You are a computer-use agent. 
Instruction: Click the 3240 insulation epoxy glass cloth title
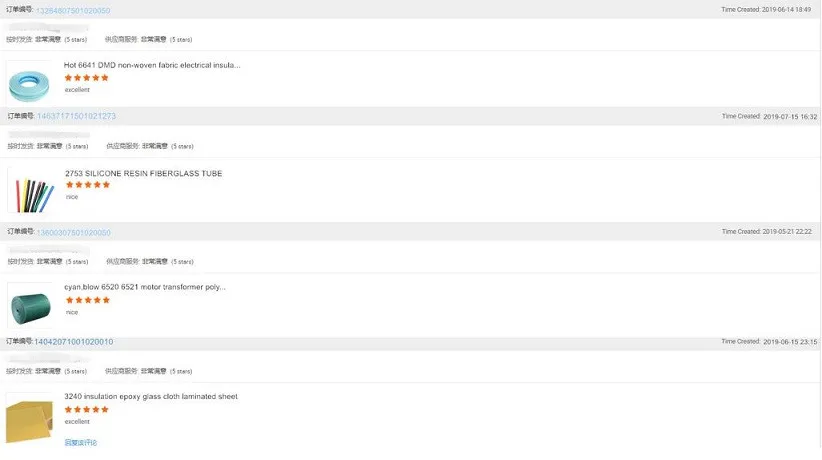(151, 396)
